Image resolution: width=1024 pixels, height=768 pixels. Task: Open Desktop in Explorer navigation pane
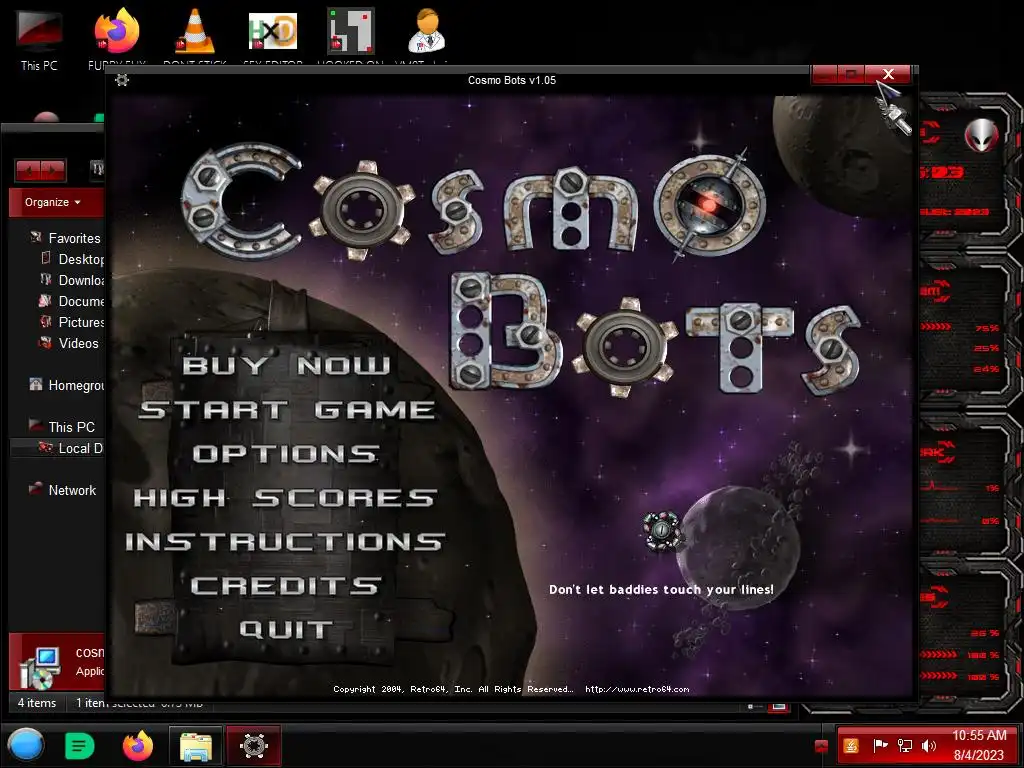72,259
